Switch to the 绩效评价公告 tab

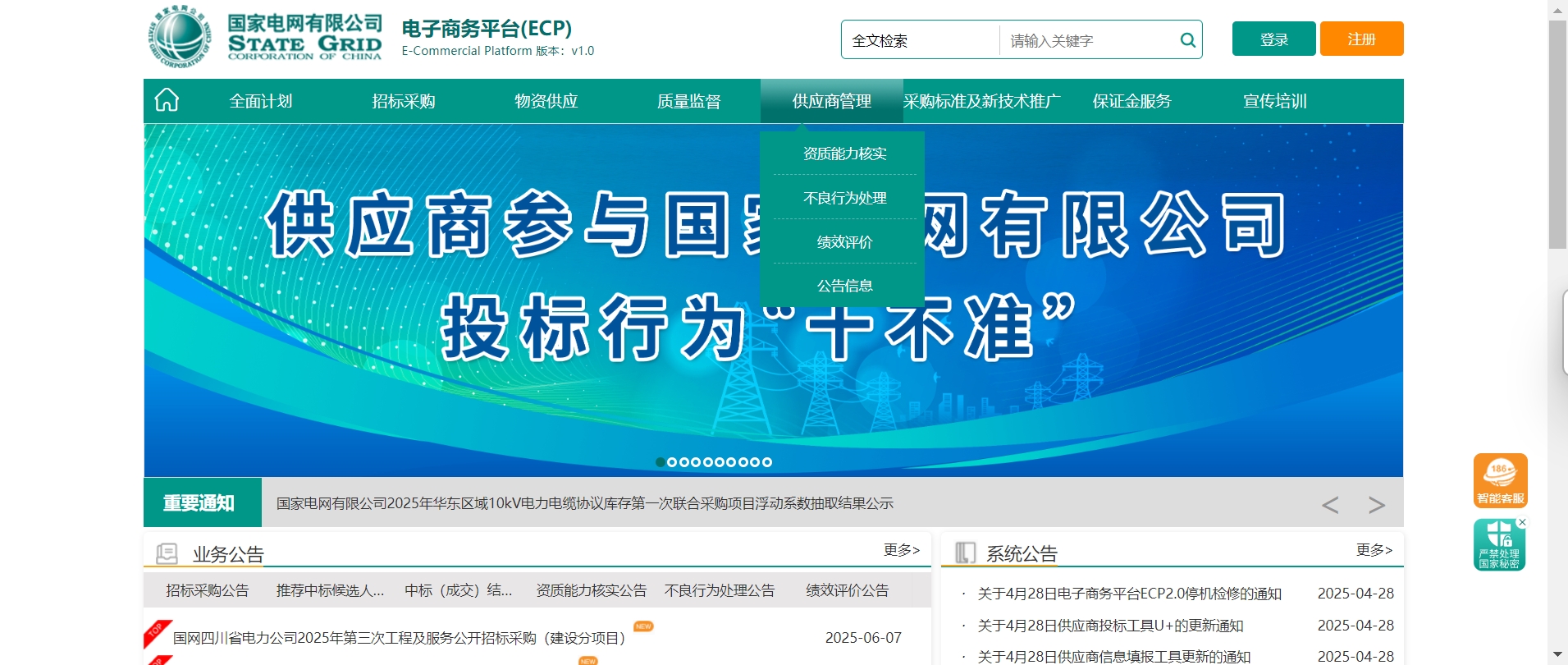click(x=847, y=590)
